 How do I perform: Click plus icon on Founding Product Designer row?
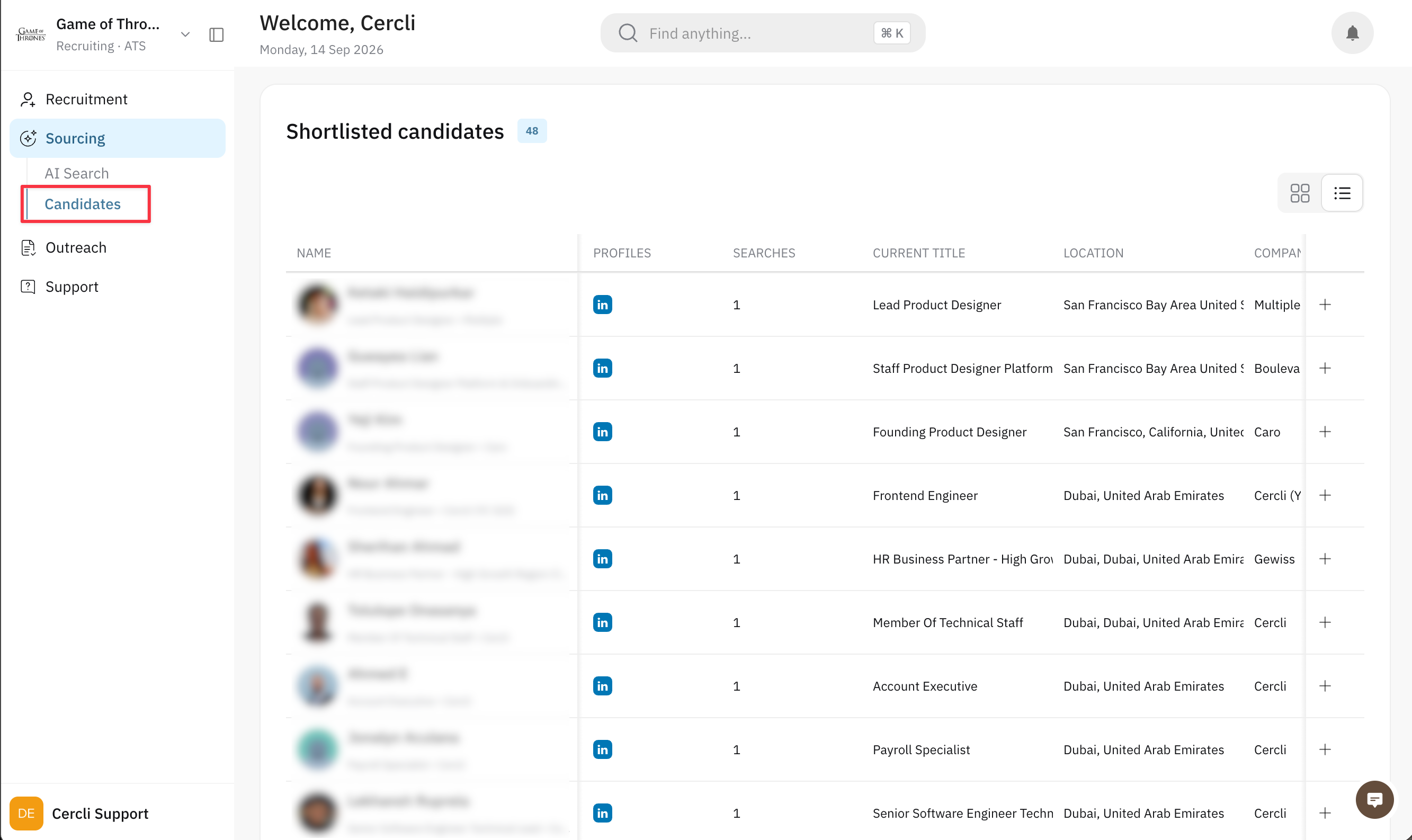point(1325,432)
